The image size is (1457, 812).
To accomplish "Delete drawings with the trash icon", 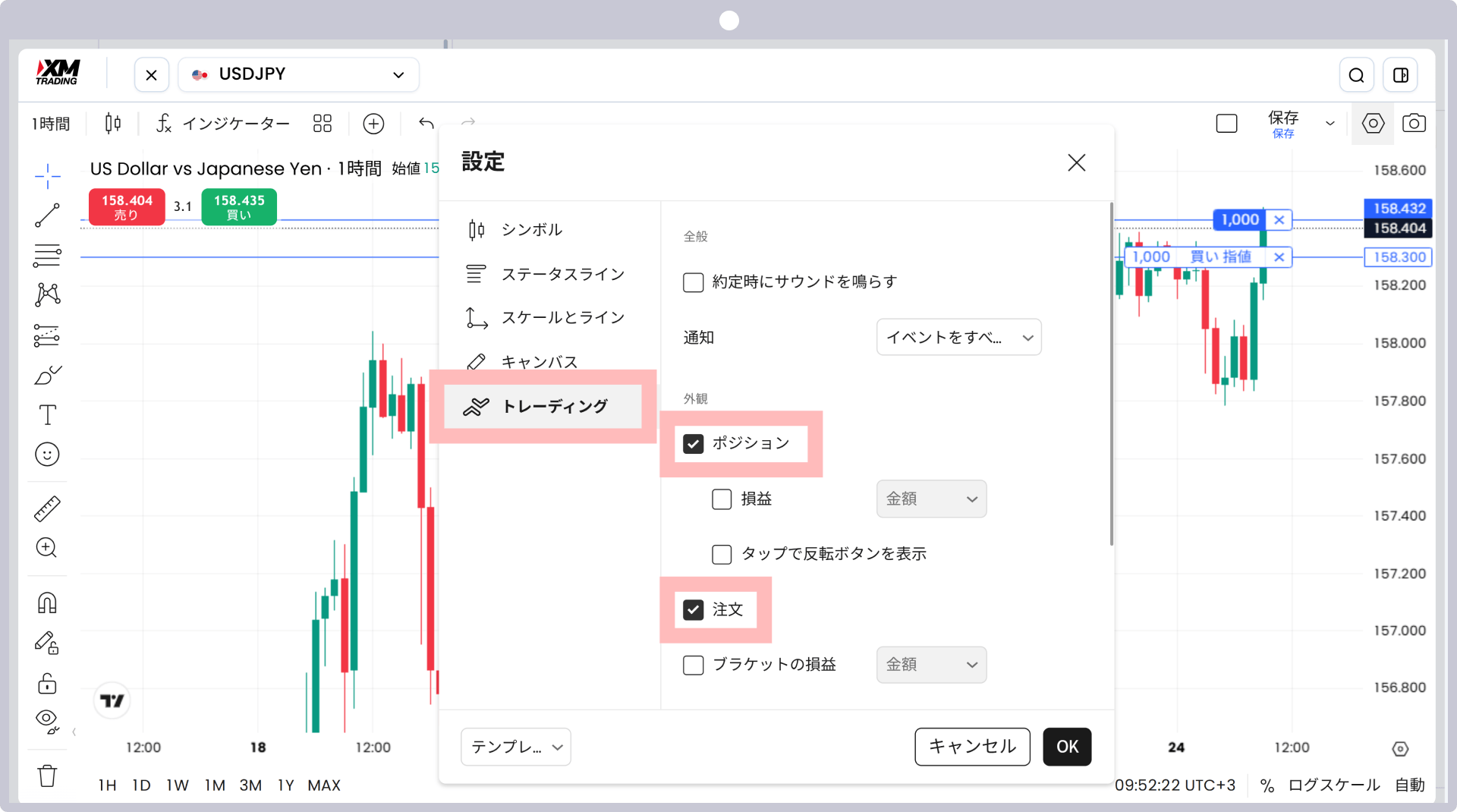I will 47,776.
